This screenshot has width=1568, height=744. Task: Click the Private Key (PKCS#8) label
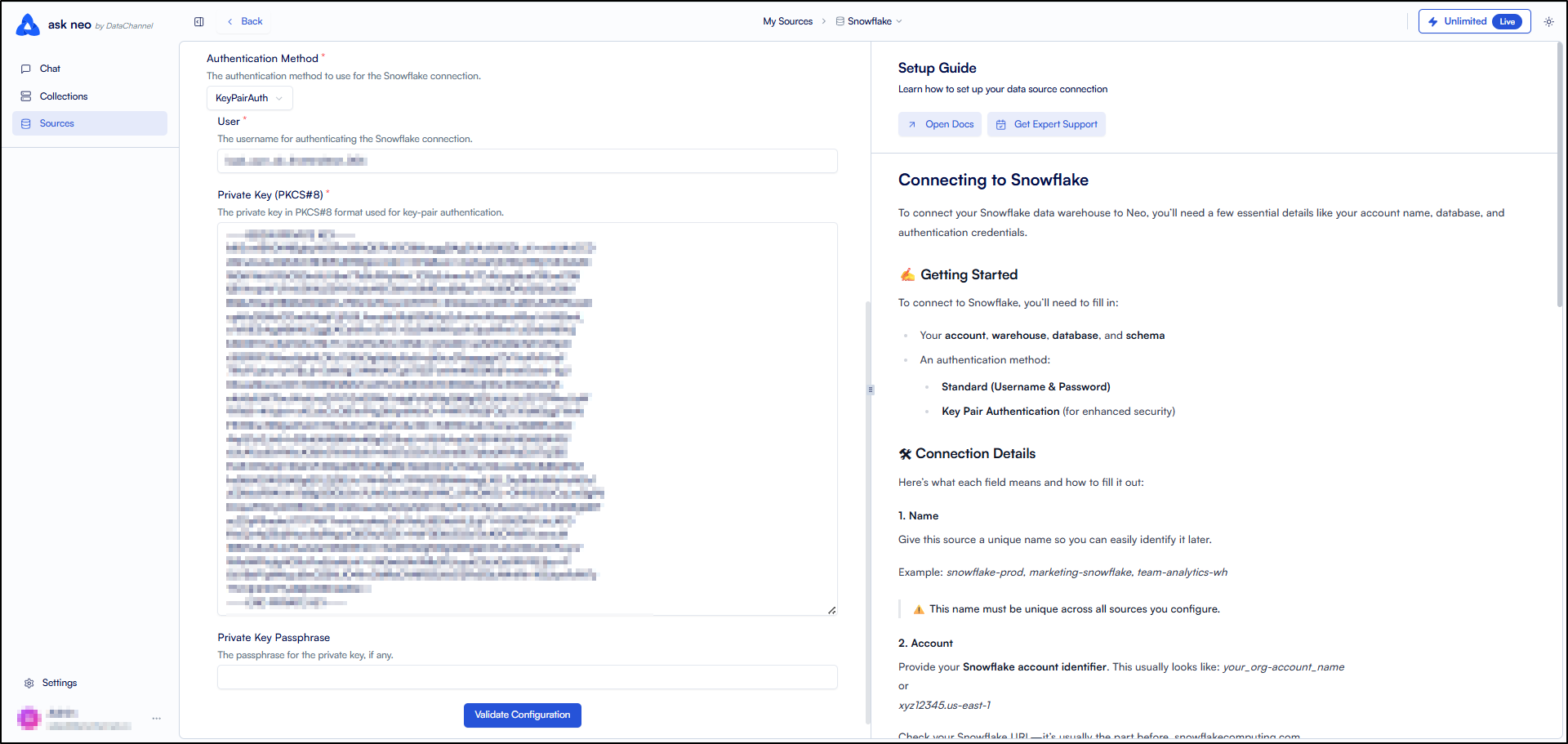pos(270,195)
